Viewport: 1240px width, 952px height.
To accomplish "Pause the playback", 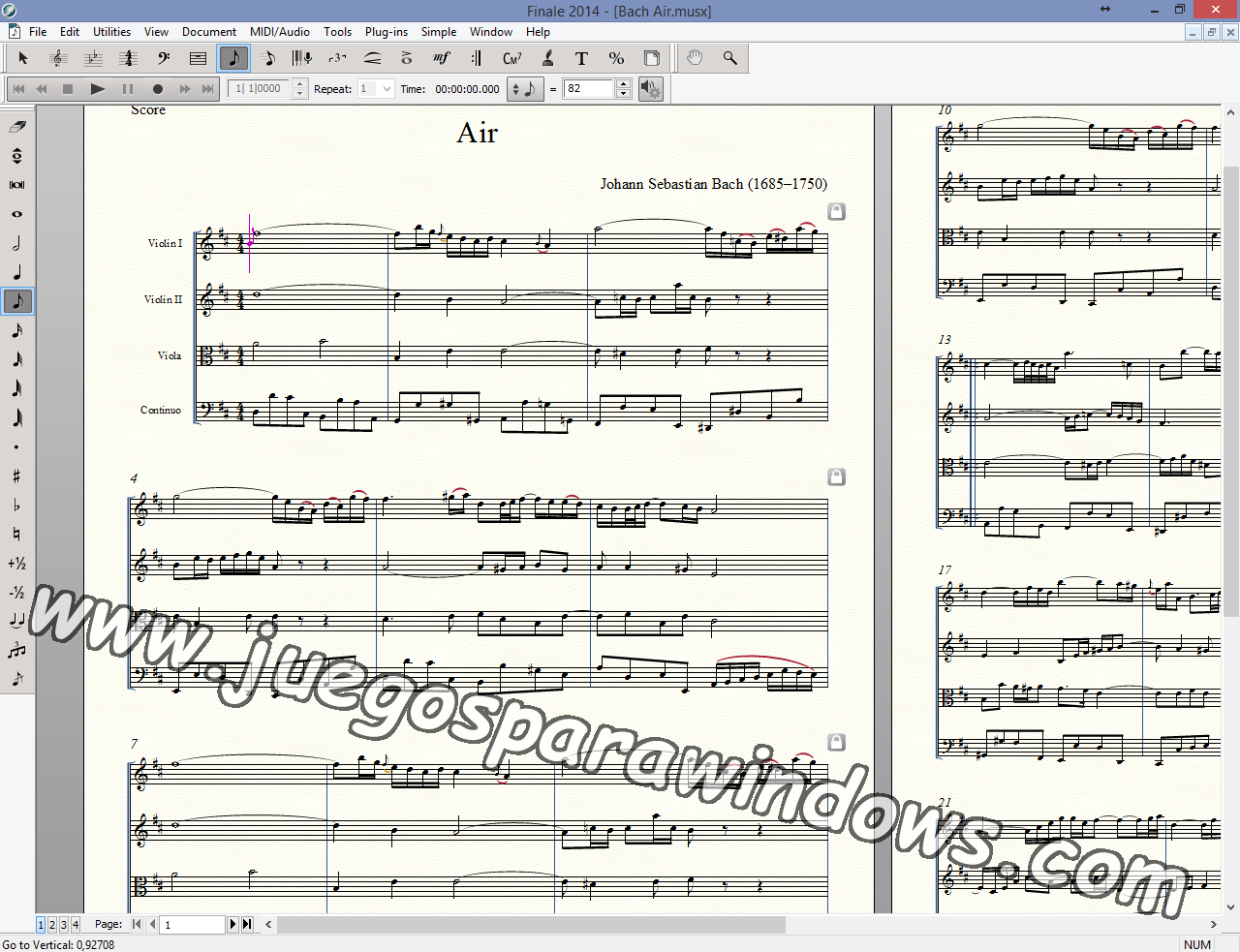I will (127, 89).
